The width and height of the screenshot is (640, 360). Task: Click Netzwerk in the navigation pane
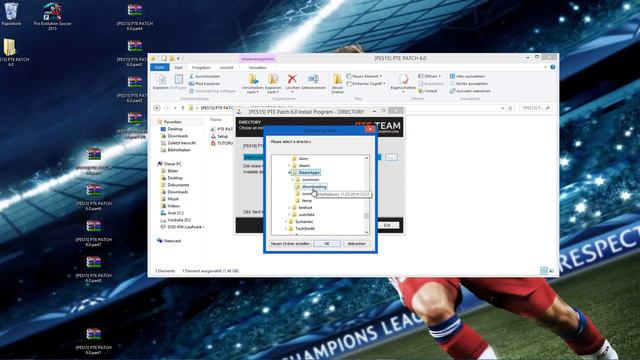pos(169,241)
